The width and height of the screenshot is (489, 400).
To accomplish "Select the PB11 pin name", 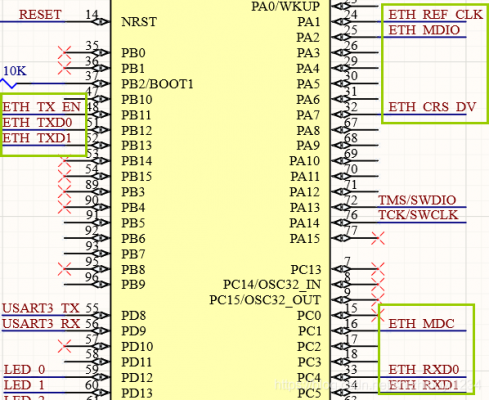I will pos(136,115).
